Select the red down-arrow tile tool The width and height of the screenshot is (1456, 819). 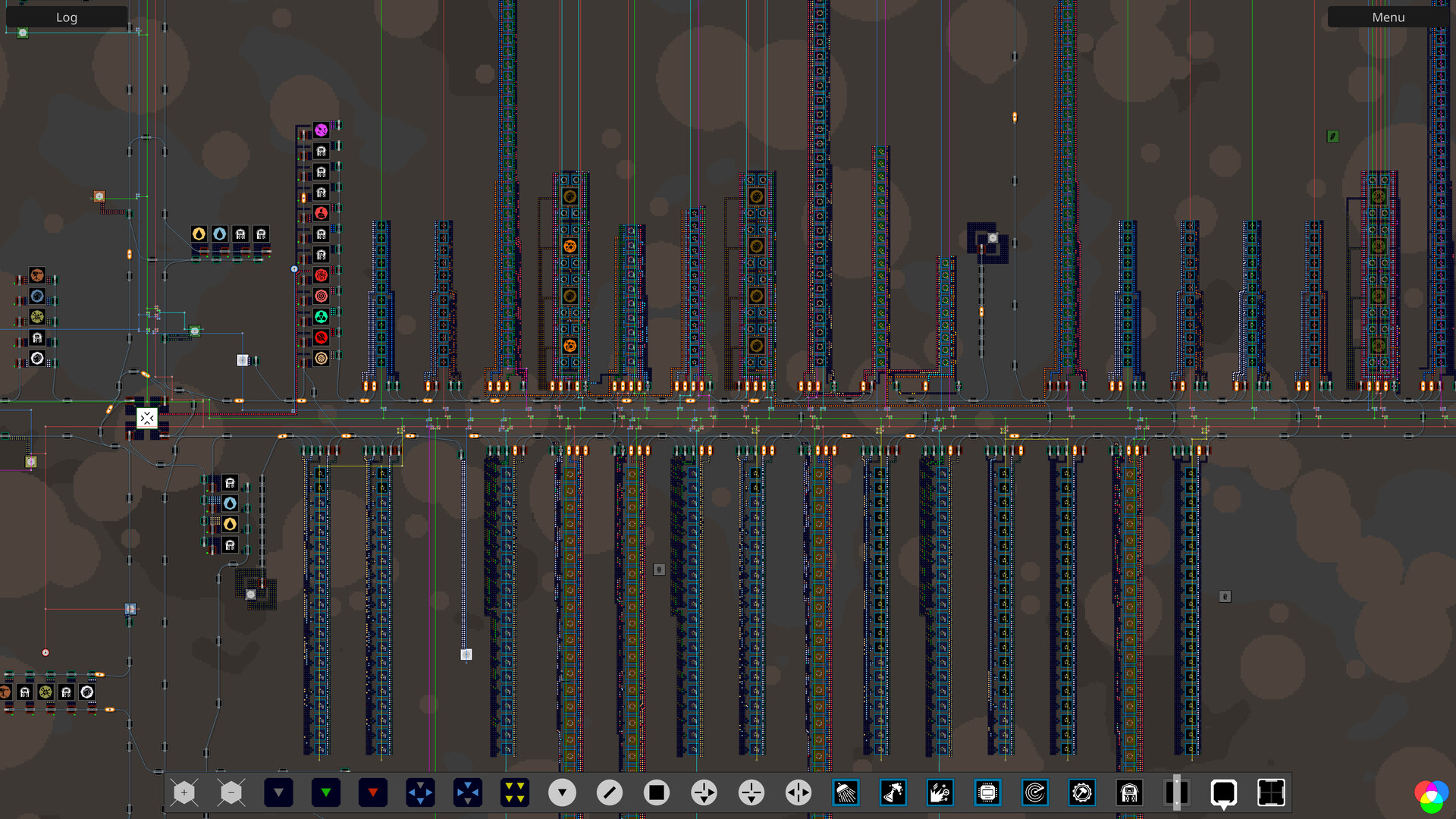tap(373, 793)
